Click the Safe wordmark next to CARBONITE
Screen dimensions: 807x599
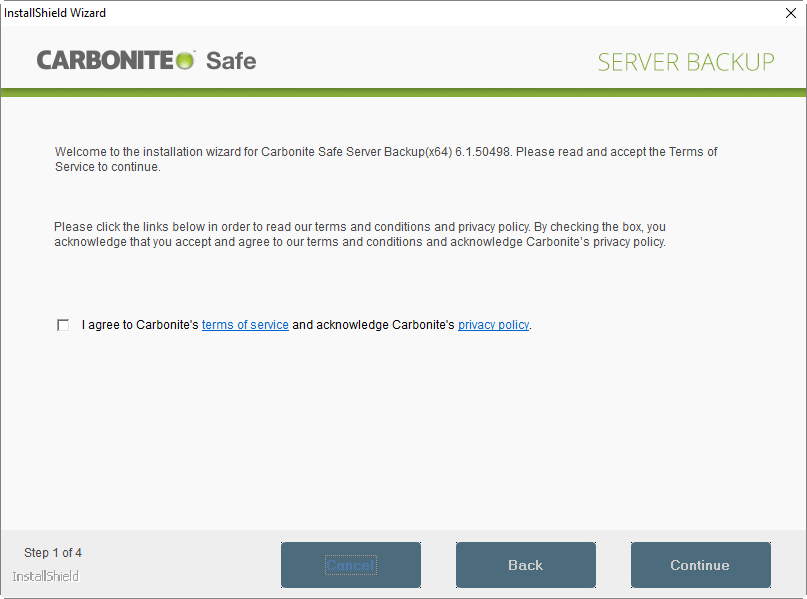(x=231, y=61)
